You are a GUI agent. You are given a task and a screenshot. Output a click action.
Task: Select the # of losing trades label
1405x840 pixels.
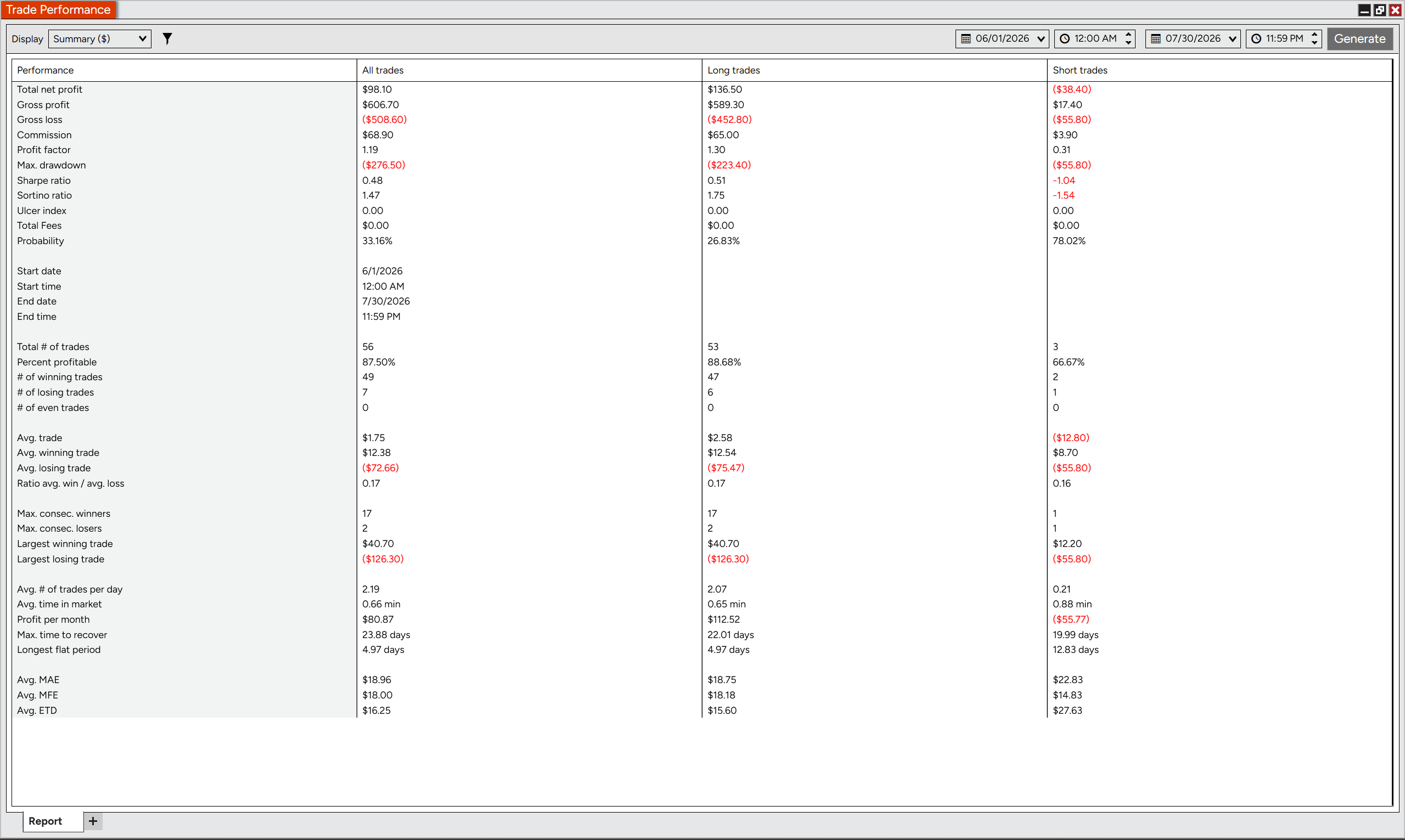click(x=55, y=392)
